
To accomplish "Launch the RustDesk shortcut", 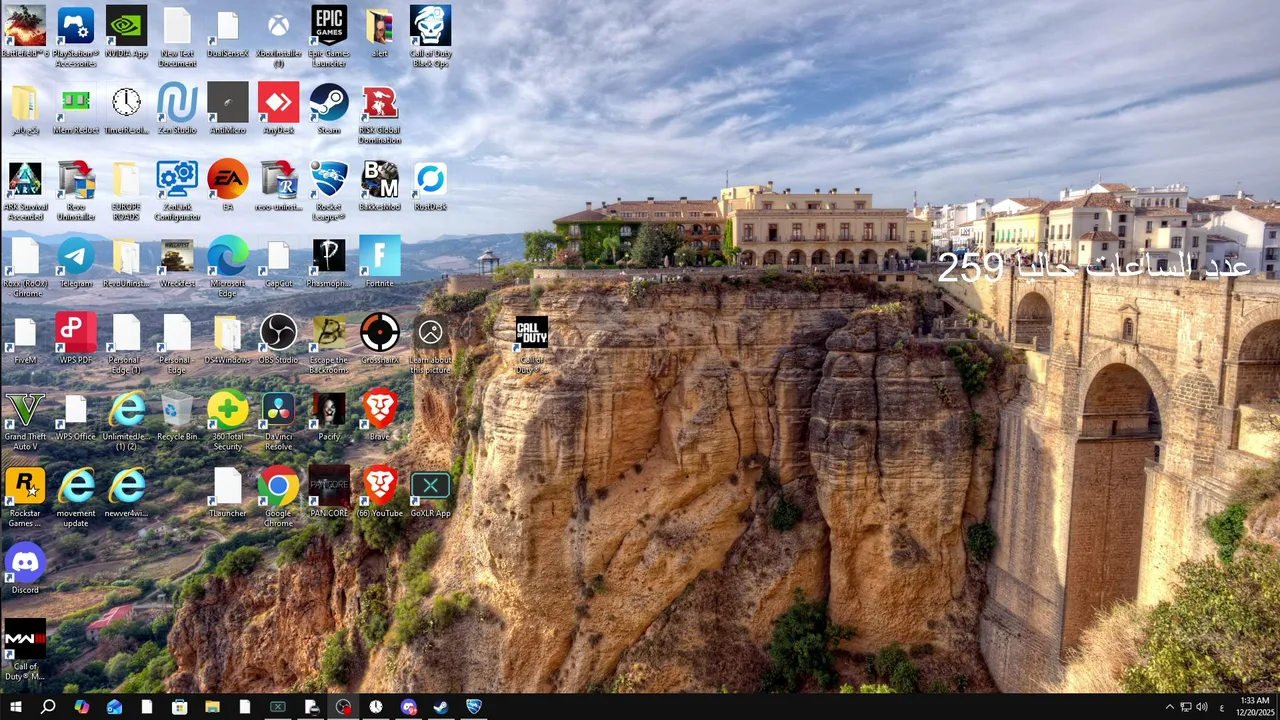I will (x=430, y=186).
